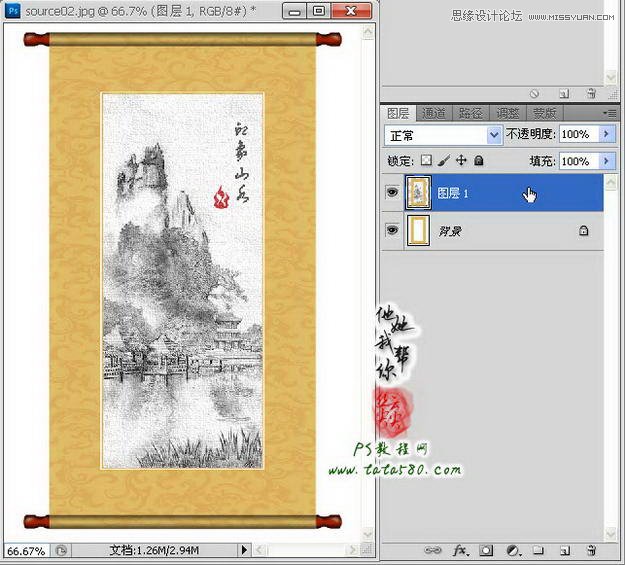Click the opacity (不透明度) value field
Viewport: 625px width, 565px height.
click(x=578, y=134)
